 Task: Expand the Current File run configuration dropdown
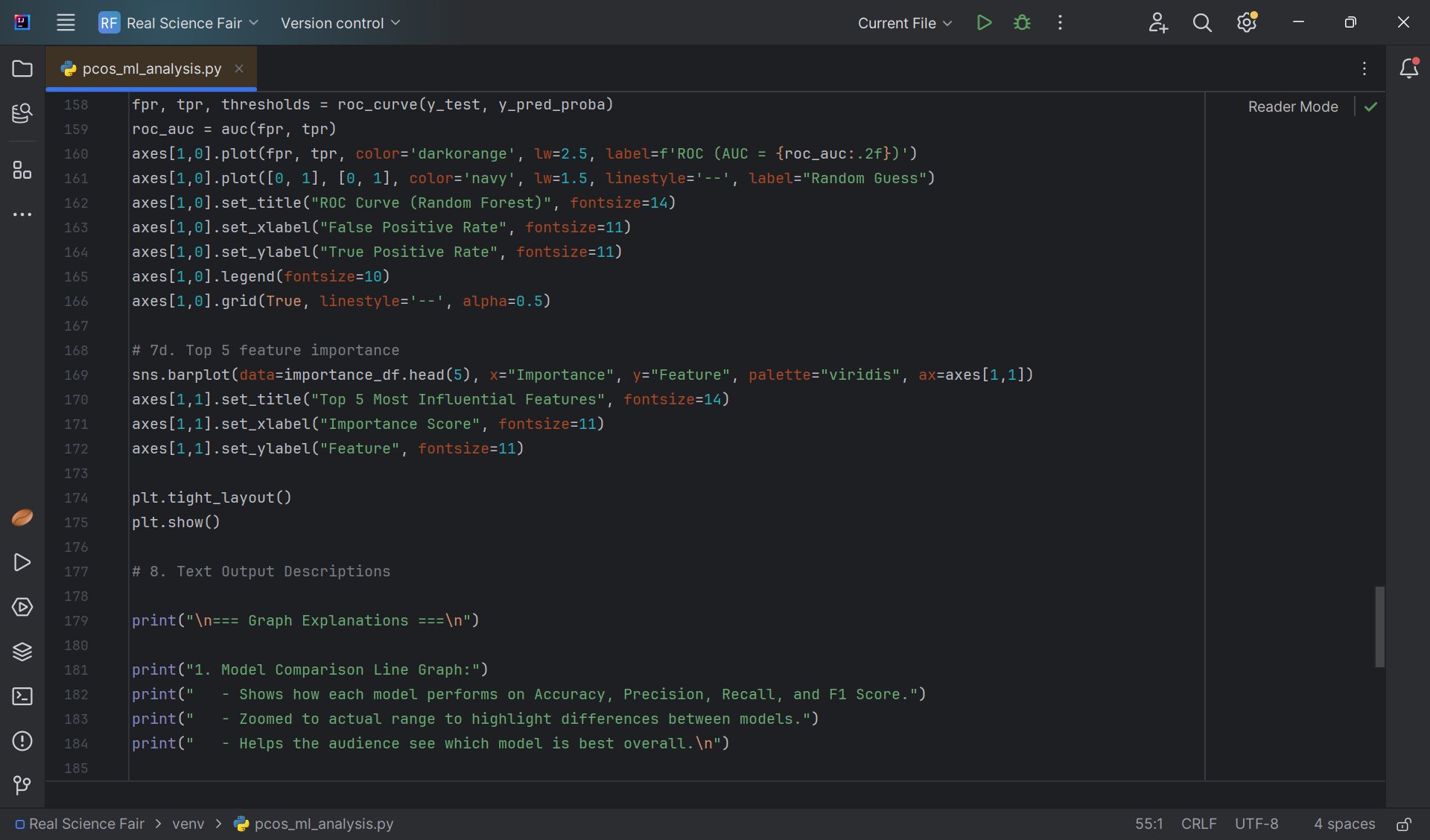[x=904, y=23]
